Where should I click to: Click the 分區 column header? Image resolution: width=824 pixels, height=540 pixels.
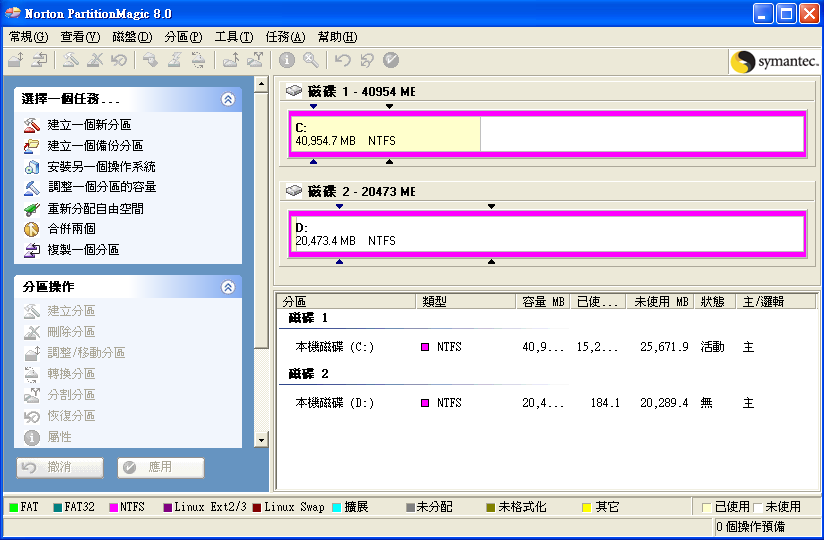347,302
